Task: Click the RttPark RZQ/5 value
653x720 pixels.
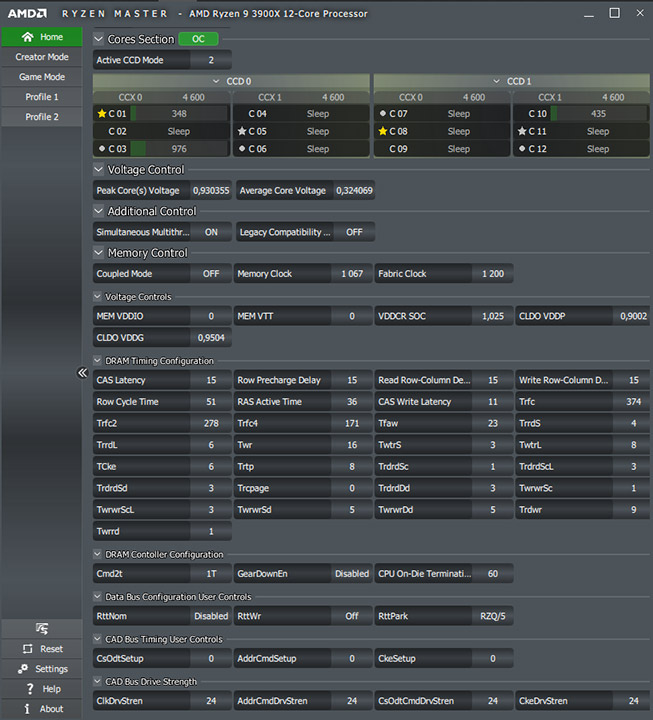Action: point(493,616)
